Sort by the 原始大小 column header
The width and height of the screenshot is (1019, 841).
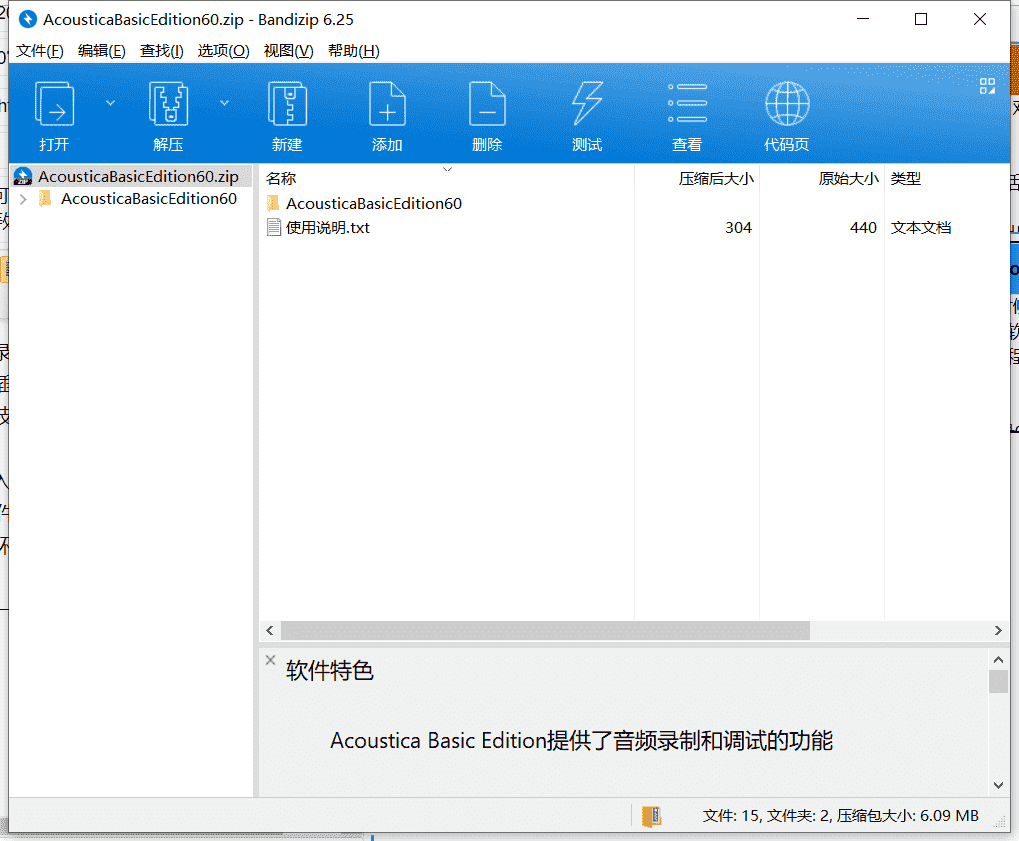pos(848,178)
